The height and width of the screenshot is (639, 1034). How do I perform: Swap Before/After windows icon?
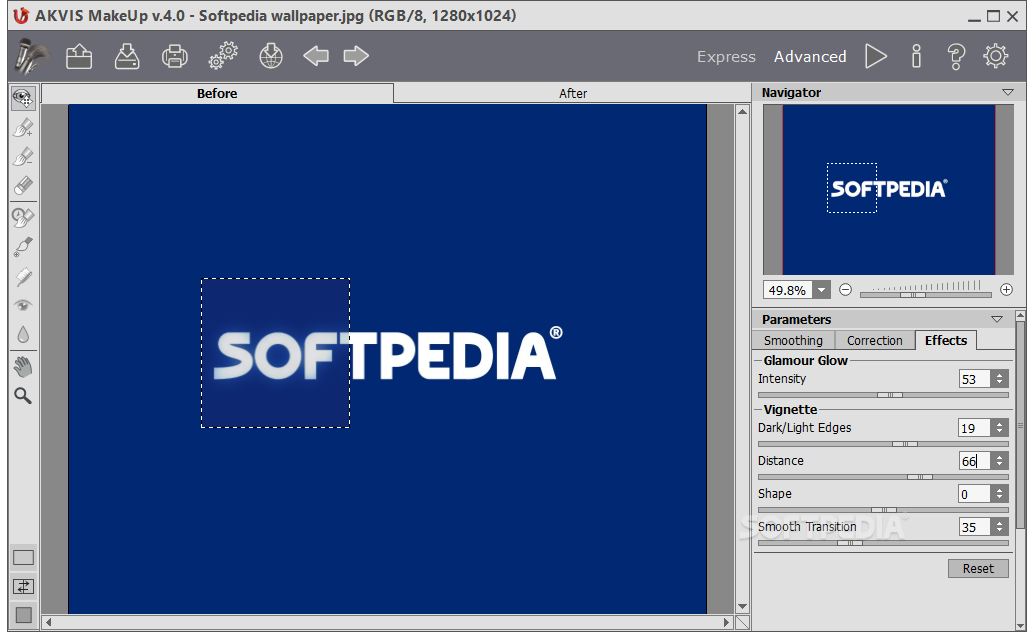click(x=24, y=586)
